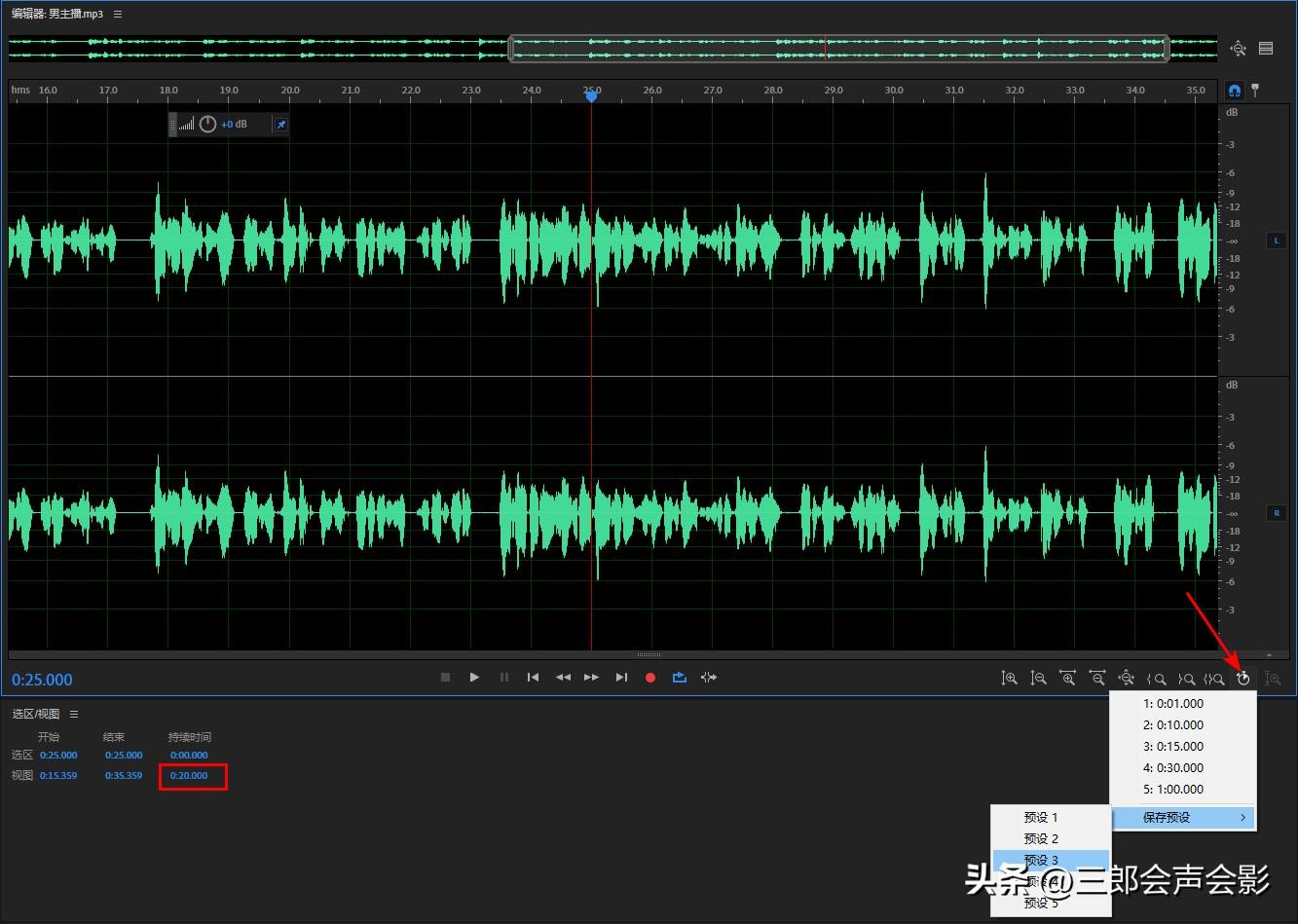Click Move Playhead to Next button
Image resolution: width=1298 pixels, height=924 pixels.
tap(621, 678)
